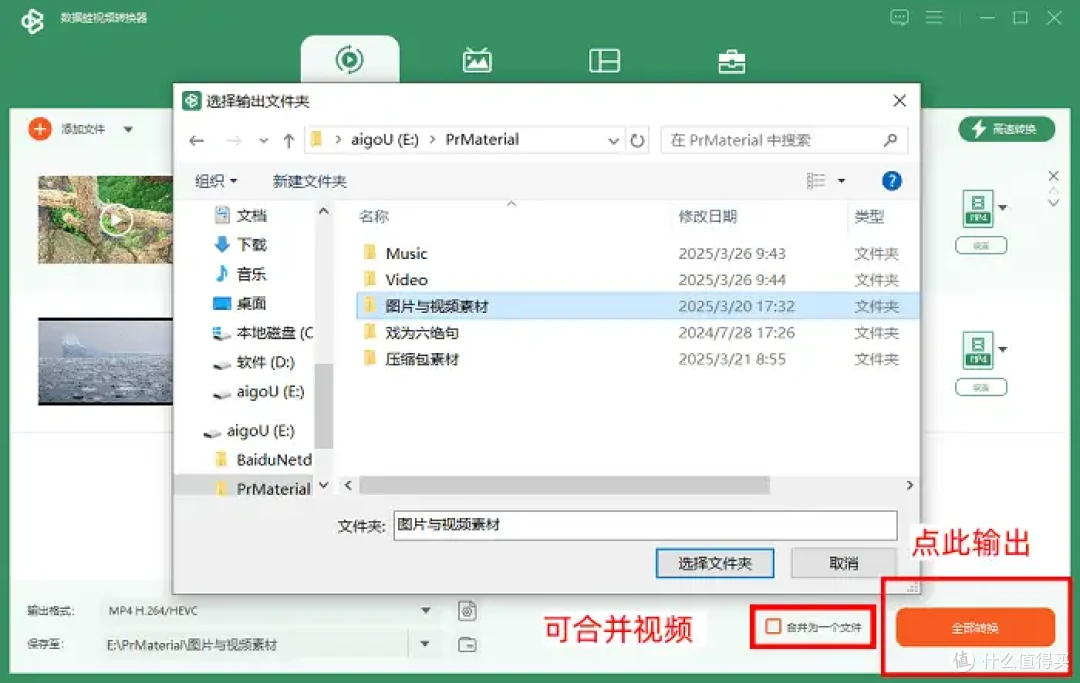Click horizontal scrollbar right arrow

coord(910,485)
